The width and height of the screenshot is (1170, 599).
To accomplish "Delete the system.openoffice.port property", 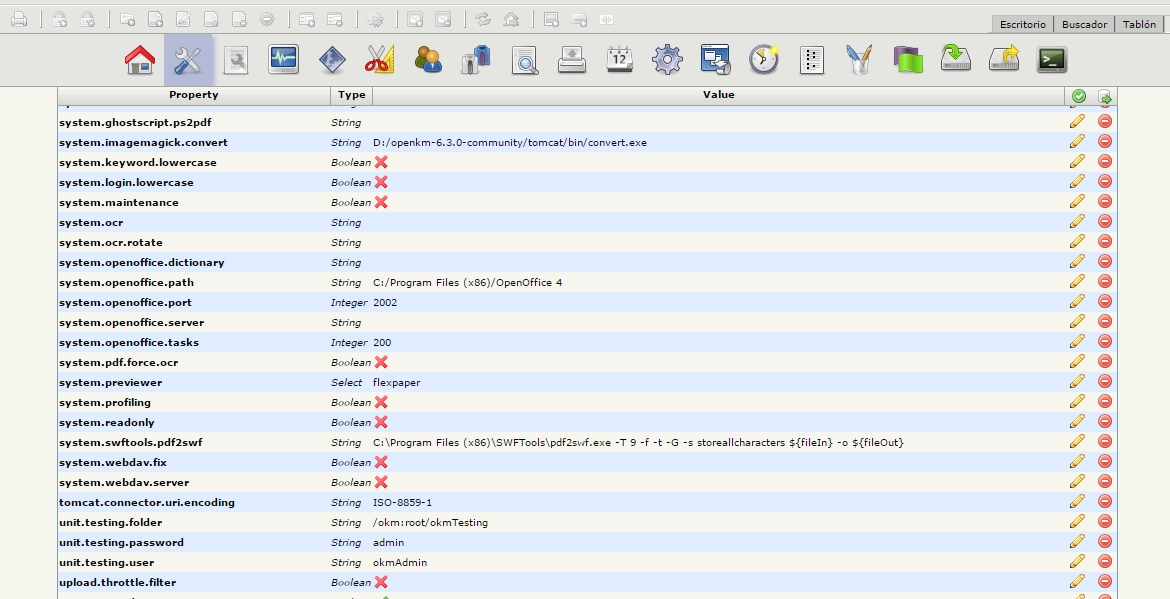I will [x=1105, y=302].
